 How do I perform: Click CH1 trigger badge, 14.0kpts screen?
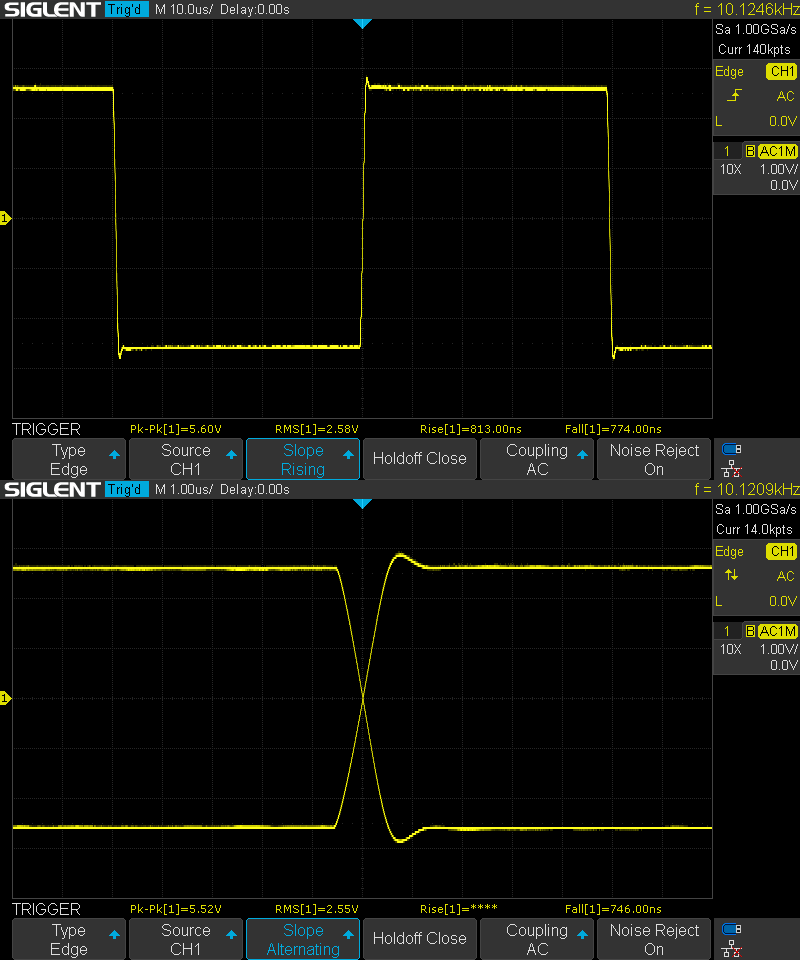pyautogui.click(x=782, y=552)
